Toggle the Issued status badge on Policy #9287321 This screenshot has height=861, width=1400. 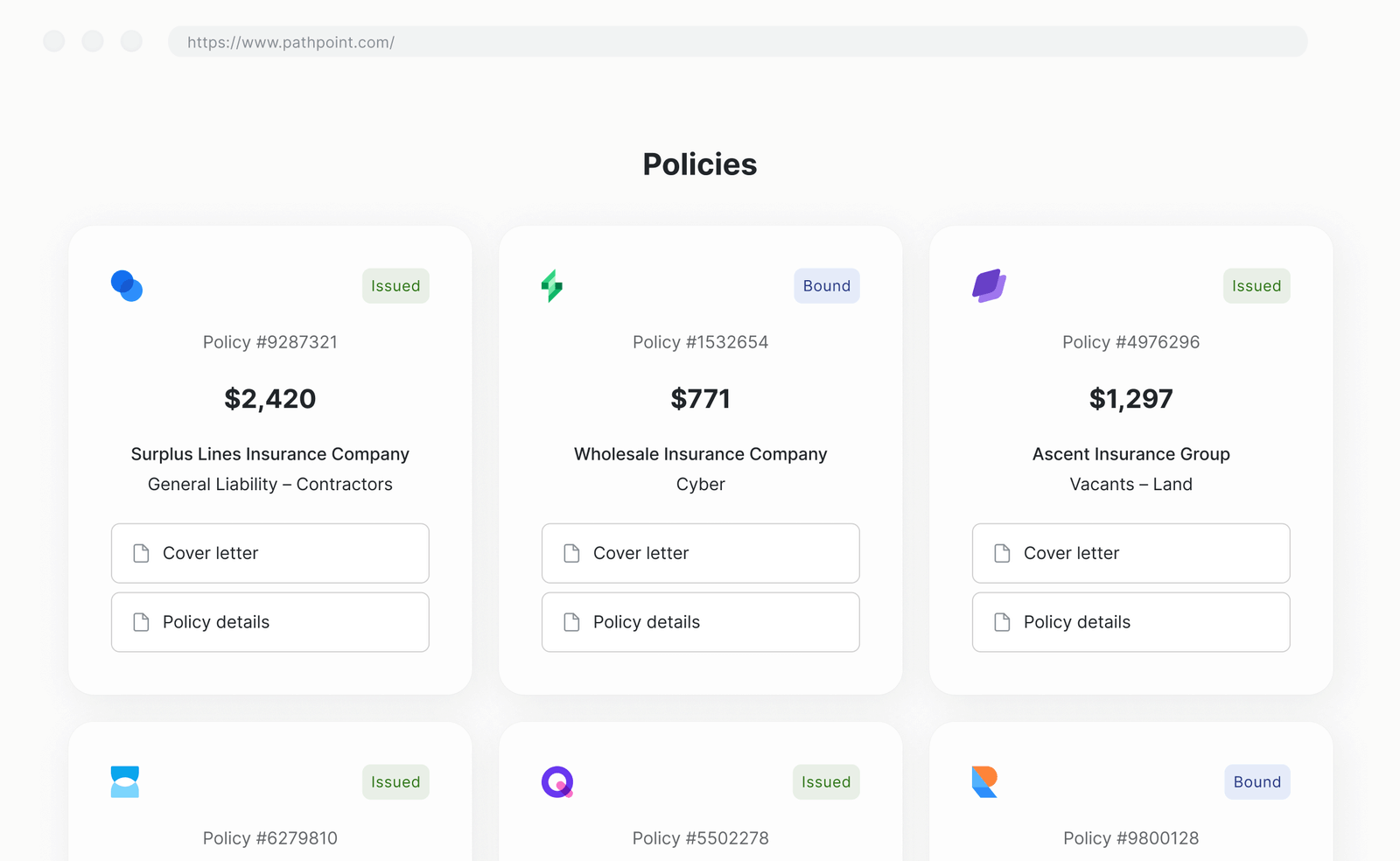click(395, 286)
